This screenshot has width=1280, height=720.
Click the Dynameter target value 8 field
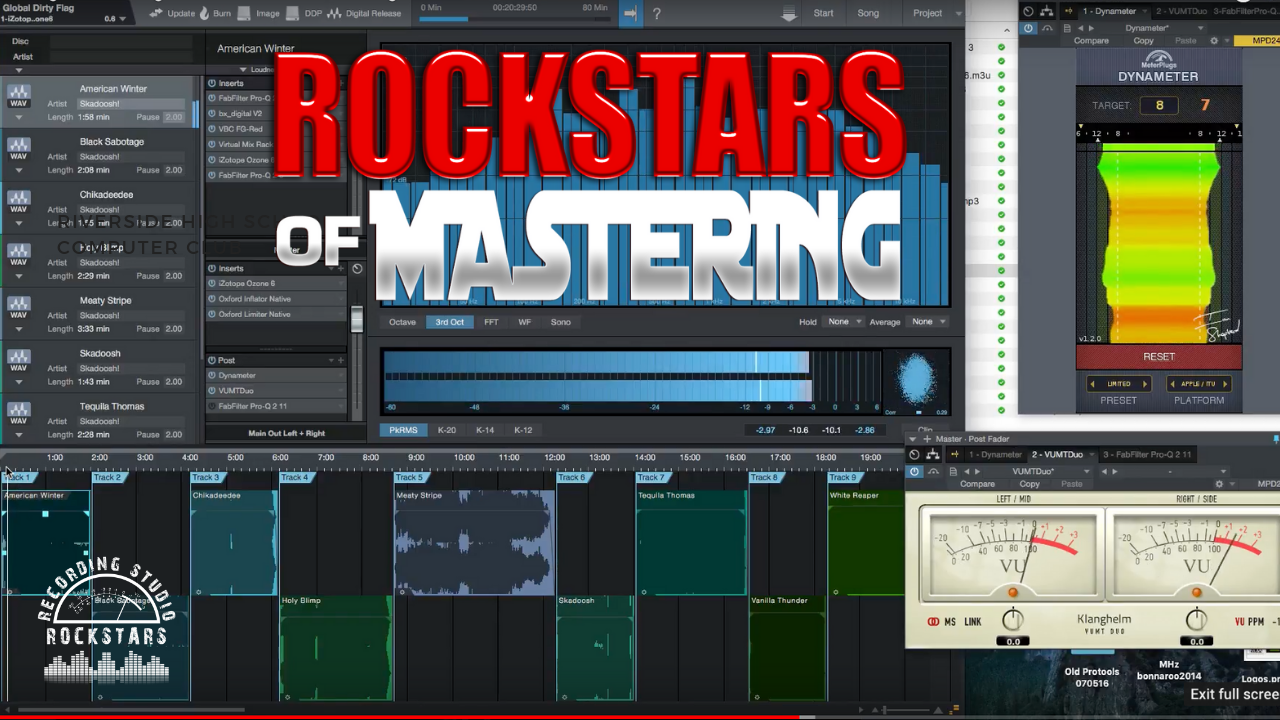pyautogui.click(x=1159, y=105)
